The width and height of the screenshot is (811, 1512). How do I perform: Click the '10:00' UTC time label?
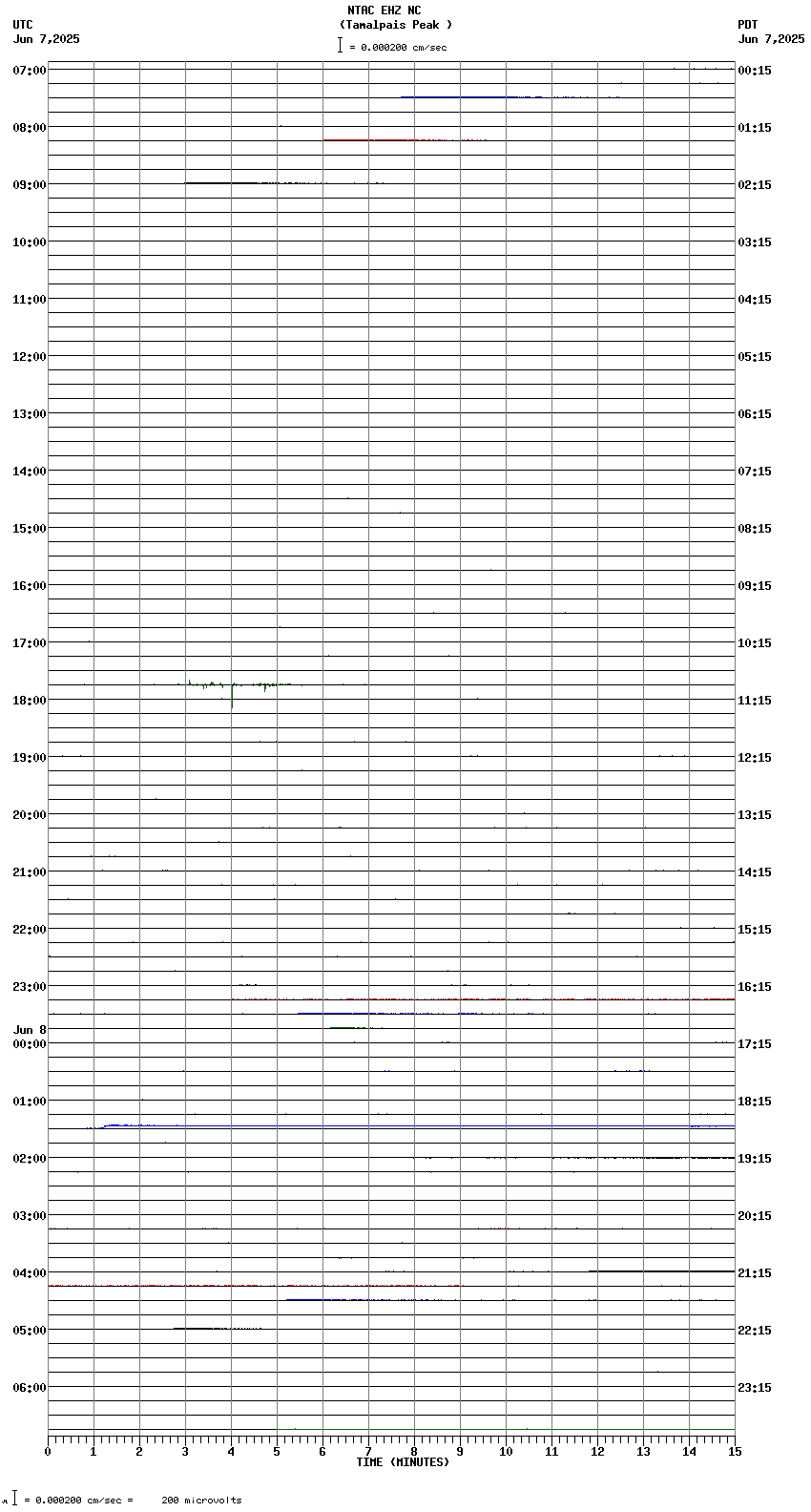[x=30, y=242]
